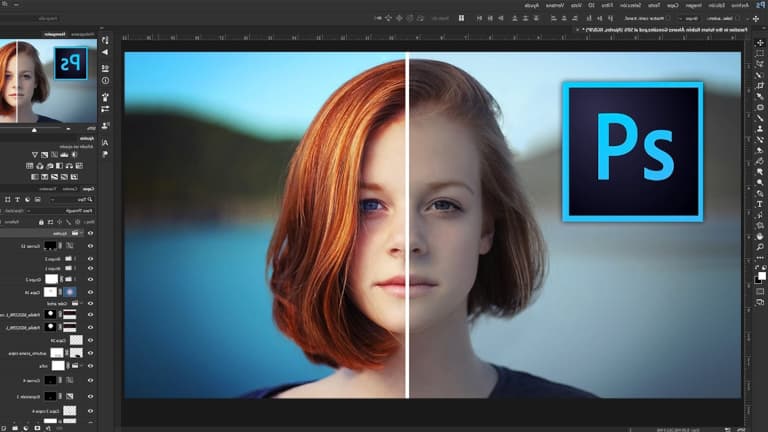768x432 pixels.
Task: Open the Filtro menu
Action: coord(606,5)
